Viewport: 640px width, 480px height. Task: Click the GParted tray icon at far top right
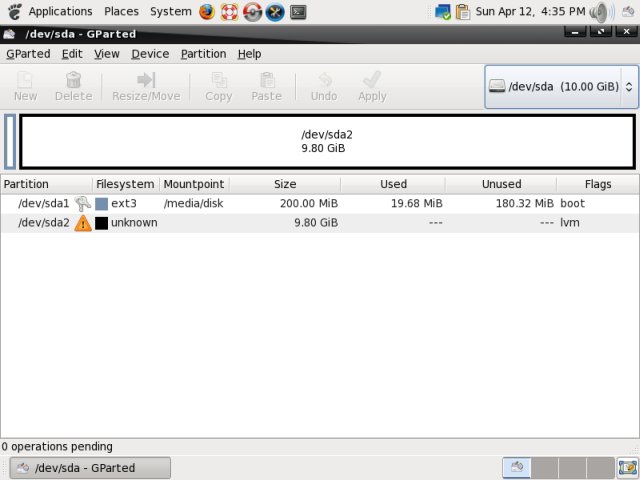pyautogui.click(x=628, y=12)
